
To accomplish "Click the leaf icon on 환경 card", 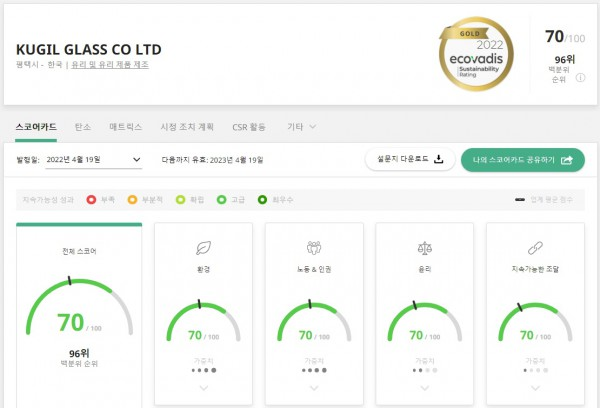I will 203,248.
